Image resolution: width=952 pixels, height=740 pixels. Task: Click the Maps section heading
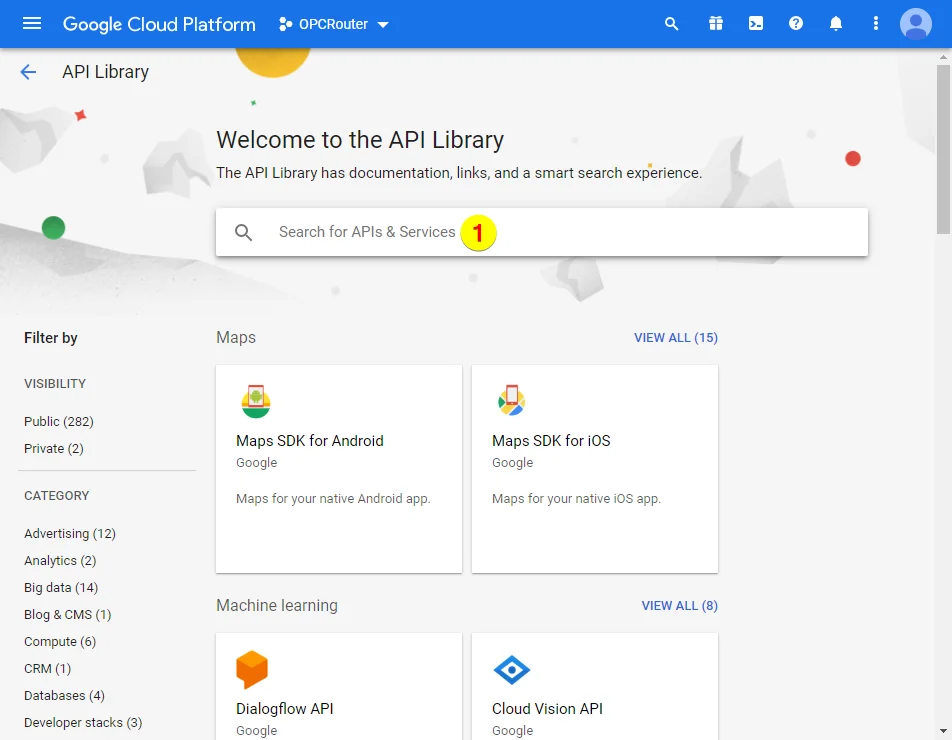pyautogui.click(x=236, y=338)
